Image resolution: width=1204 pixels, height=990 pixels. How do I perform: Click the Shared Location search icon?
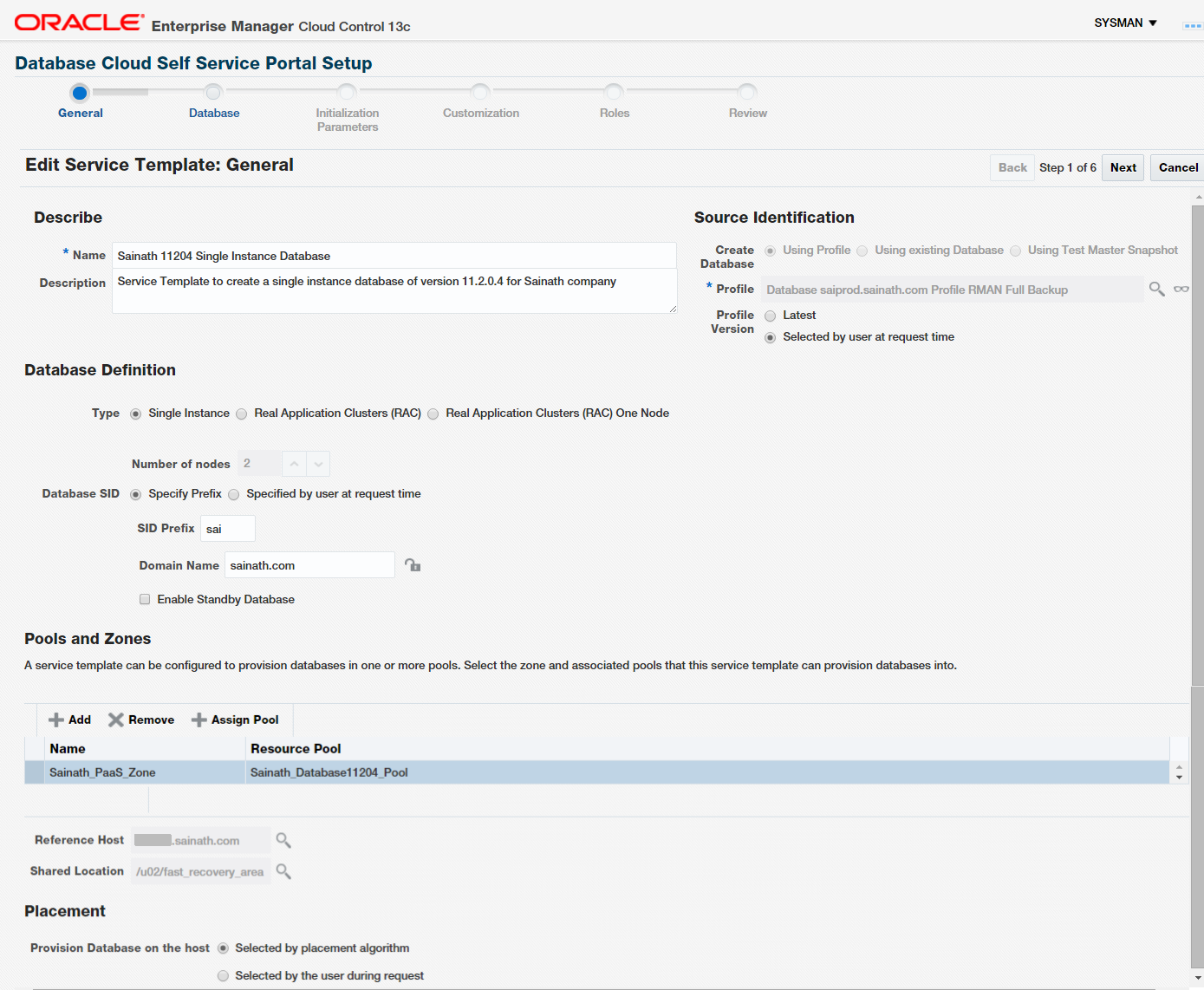[x=283, y=871]
